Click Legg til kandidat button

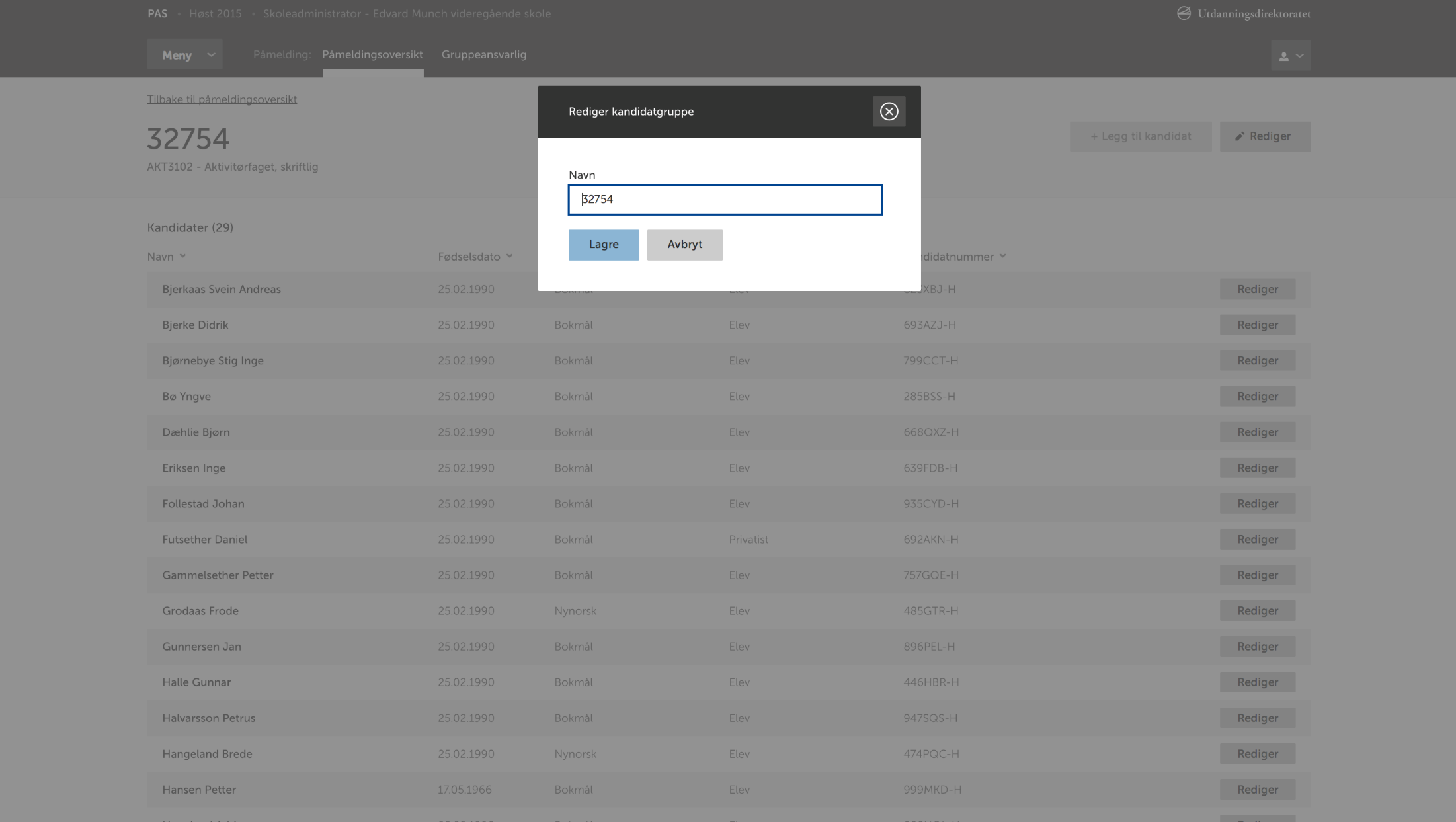coord(1141,136)
